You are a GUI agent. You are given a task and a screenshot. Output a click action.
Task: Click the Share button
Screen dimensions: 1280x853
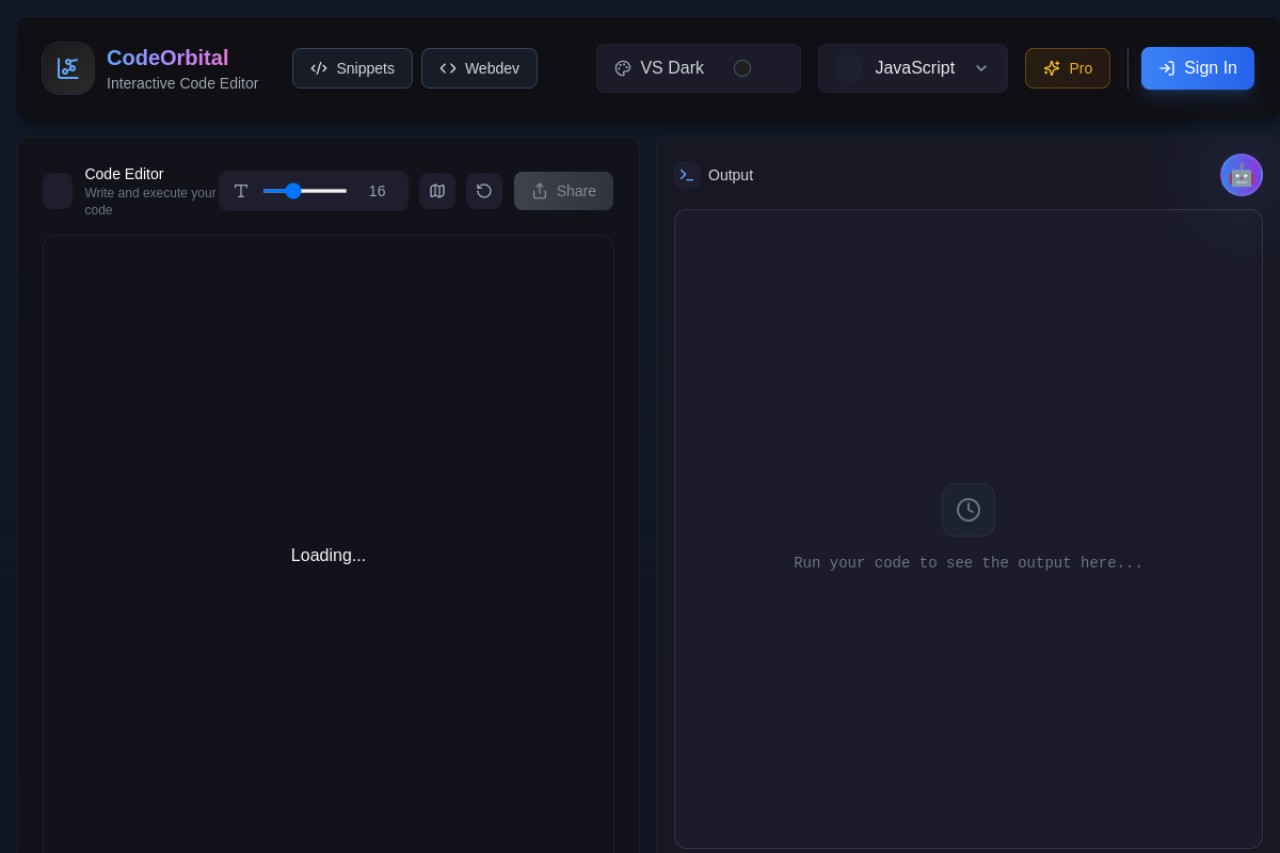point(563,191)
